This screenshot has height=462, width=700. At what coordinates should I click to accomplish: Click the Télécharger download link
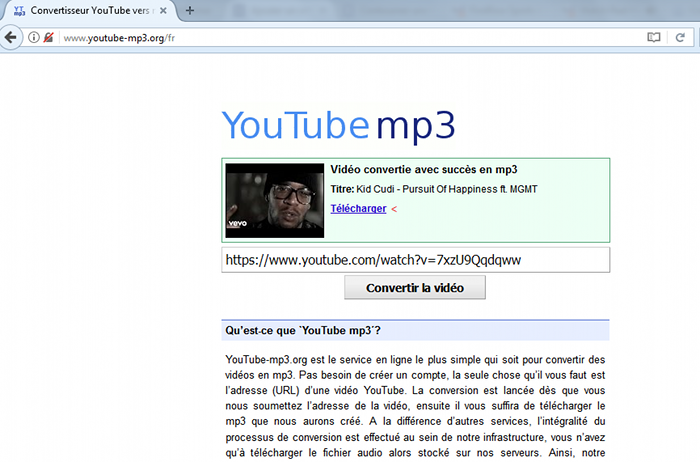(x=358, y=208)
